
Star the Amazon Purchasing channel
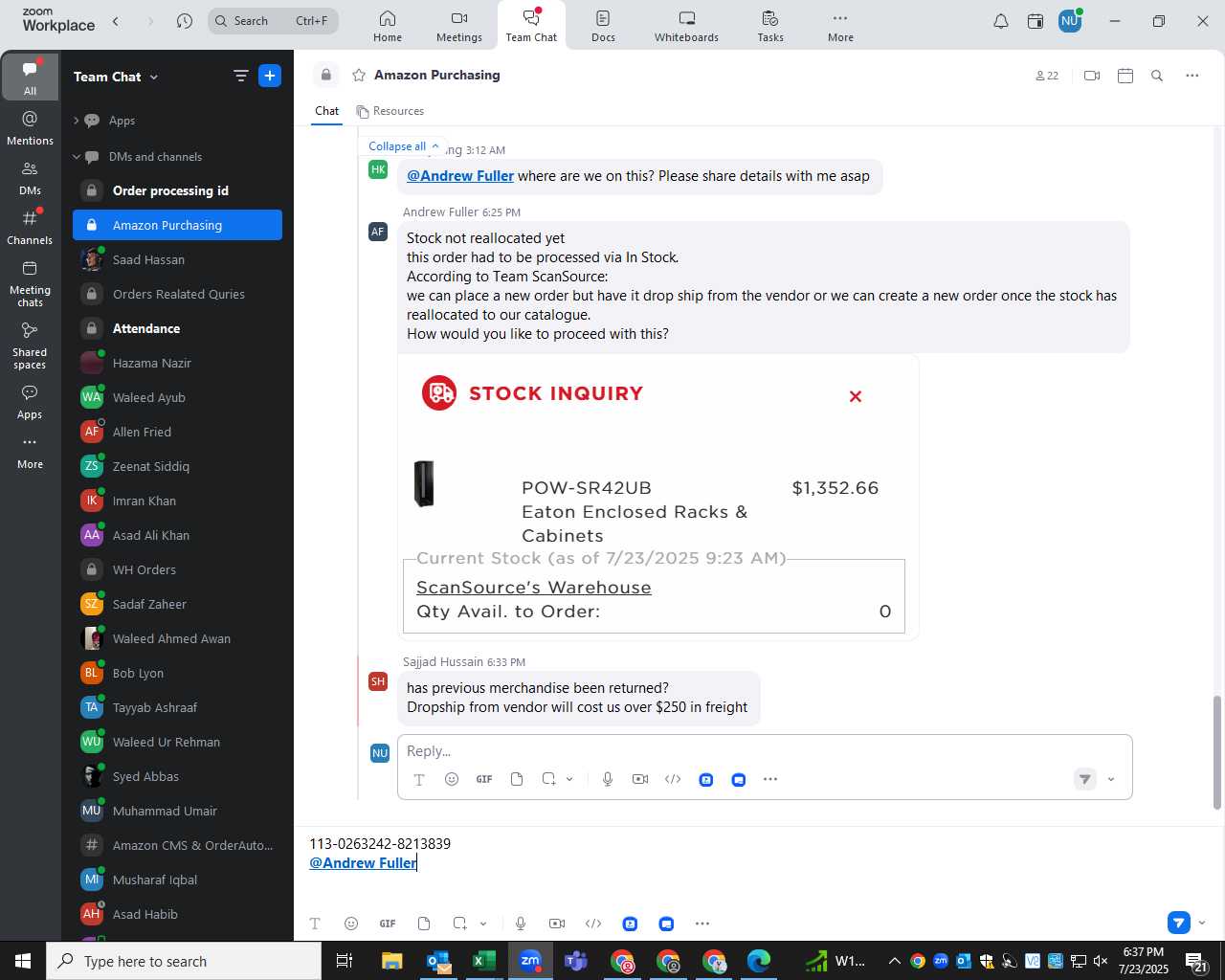click(359, 75)
